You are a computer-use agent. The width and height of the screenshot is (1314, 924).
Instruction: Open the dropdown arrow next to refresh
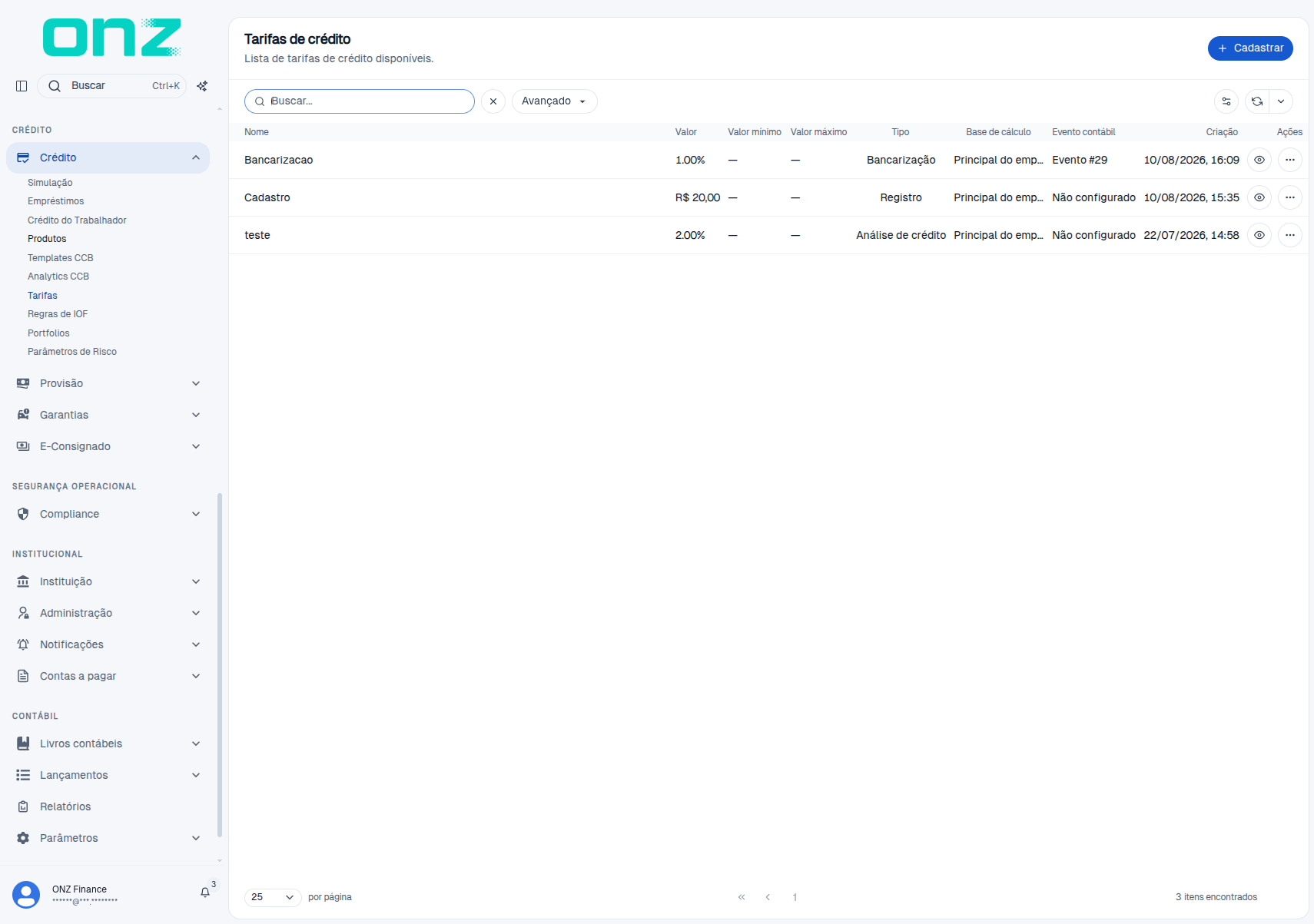point(1281,101)
